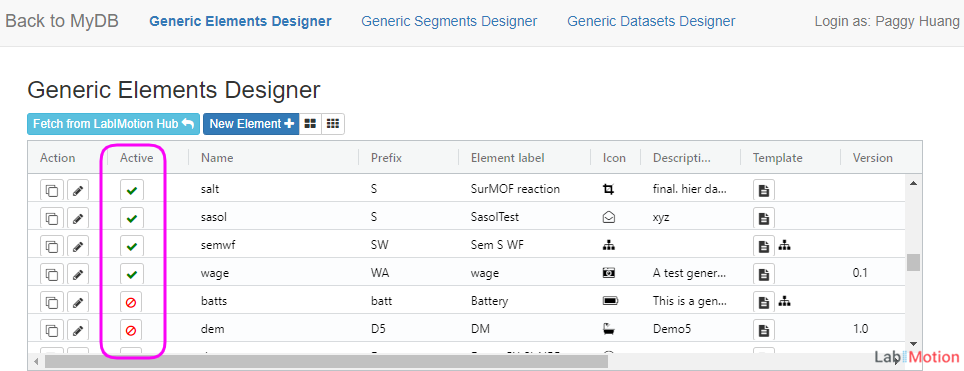Sort by the Template column header

(778, 158)
